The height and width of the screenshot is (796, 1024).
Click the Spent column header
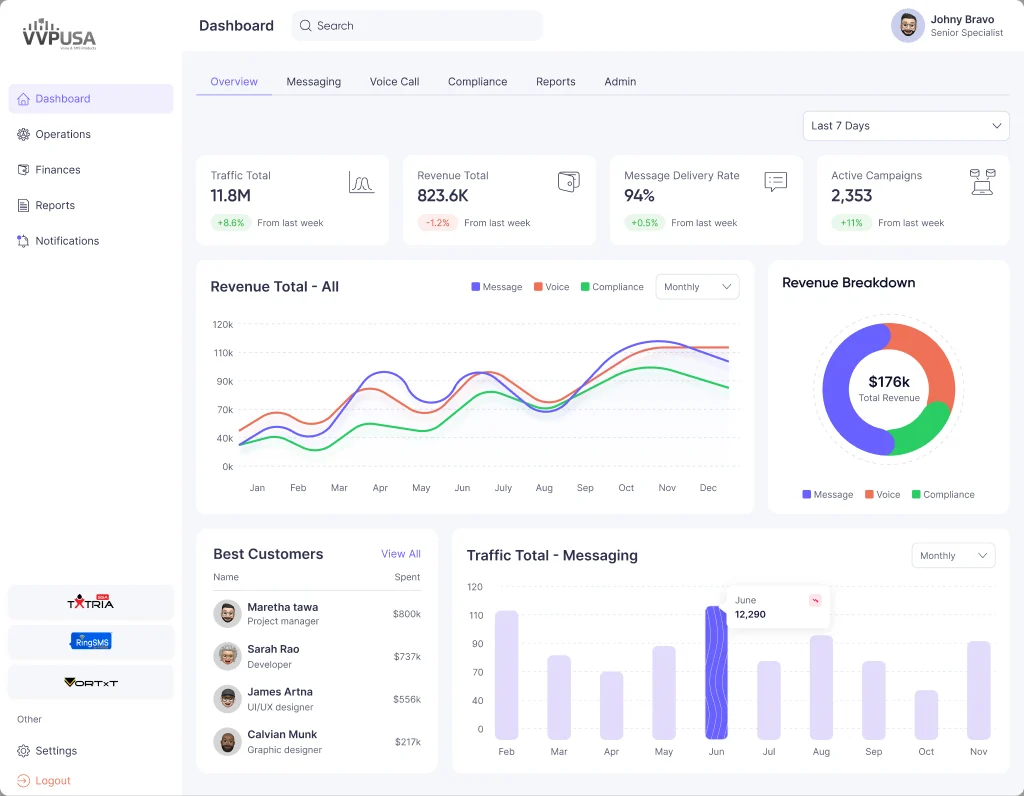(408, 577)
